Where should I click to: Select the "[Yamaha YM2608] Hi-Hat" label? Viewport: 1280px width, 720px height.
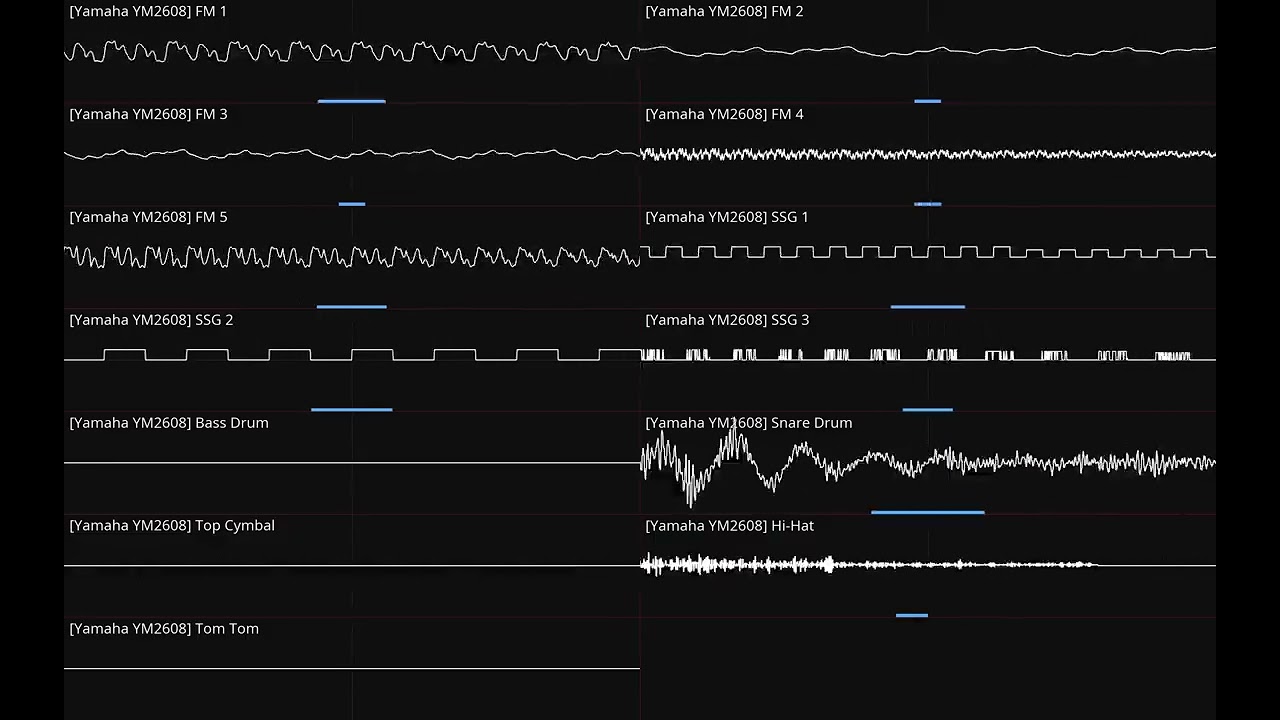click(730, 526)
